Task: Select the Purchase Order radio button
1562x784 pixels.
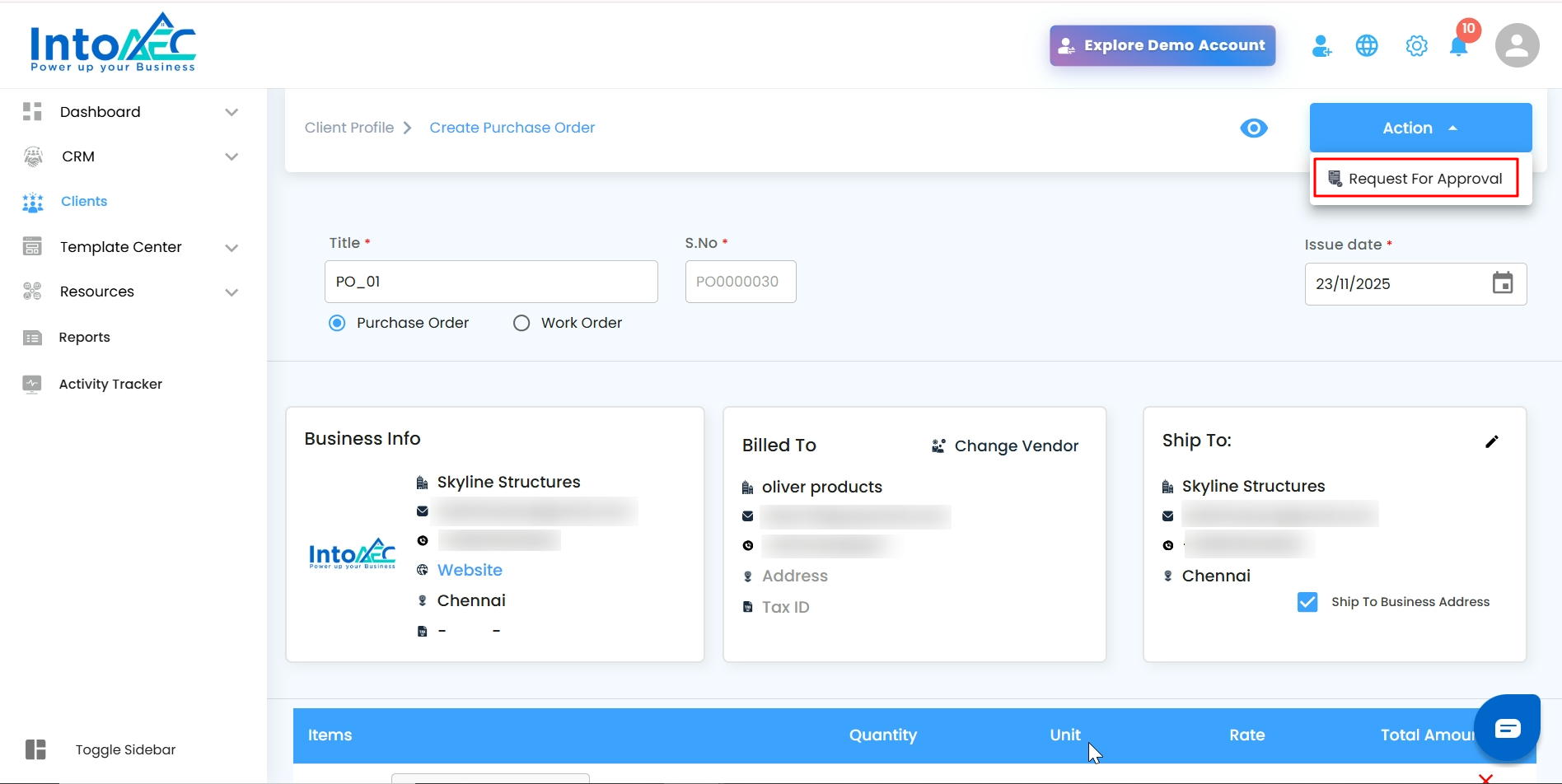Action: pos(337,323)
